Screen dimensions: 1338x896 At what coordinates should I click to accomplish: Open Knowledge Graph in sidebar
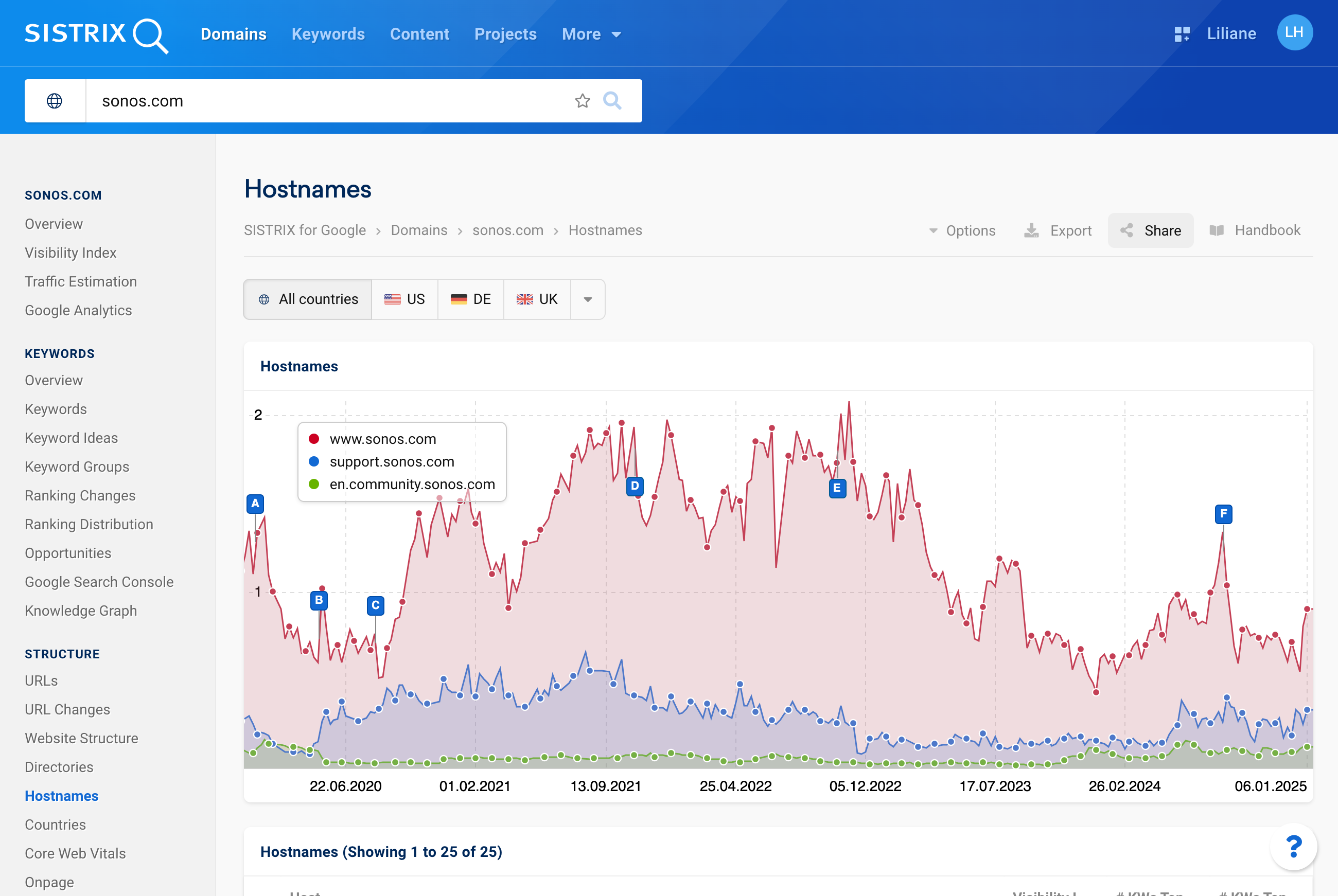[x=81, y=611]
